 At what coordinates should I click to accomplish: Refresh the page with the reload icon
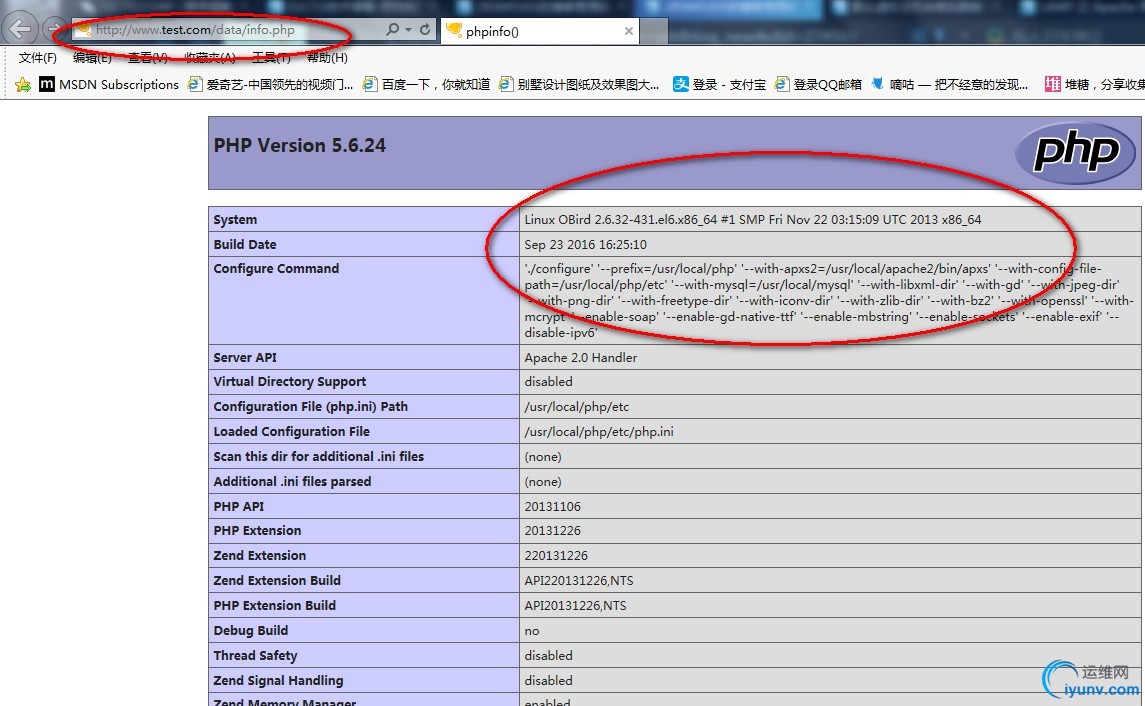coord(424,29)
